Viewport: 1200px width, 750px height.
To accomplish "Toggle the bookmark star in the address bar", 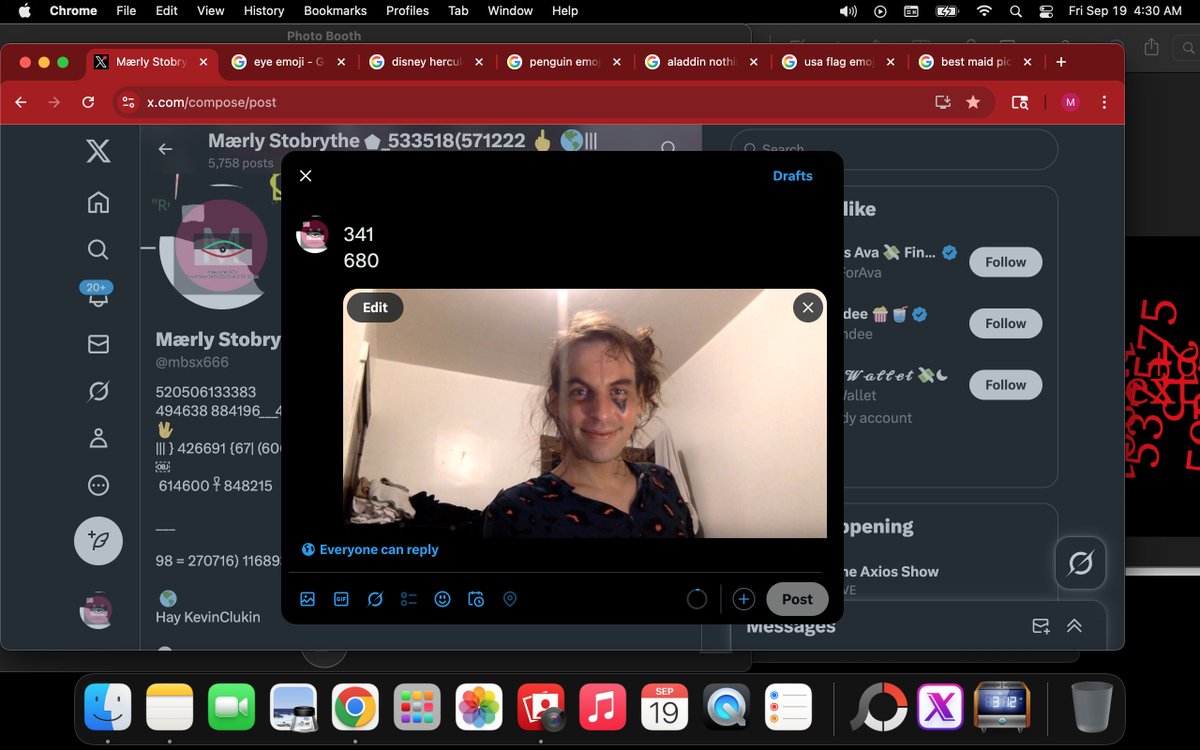I will click(973, 101).
